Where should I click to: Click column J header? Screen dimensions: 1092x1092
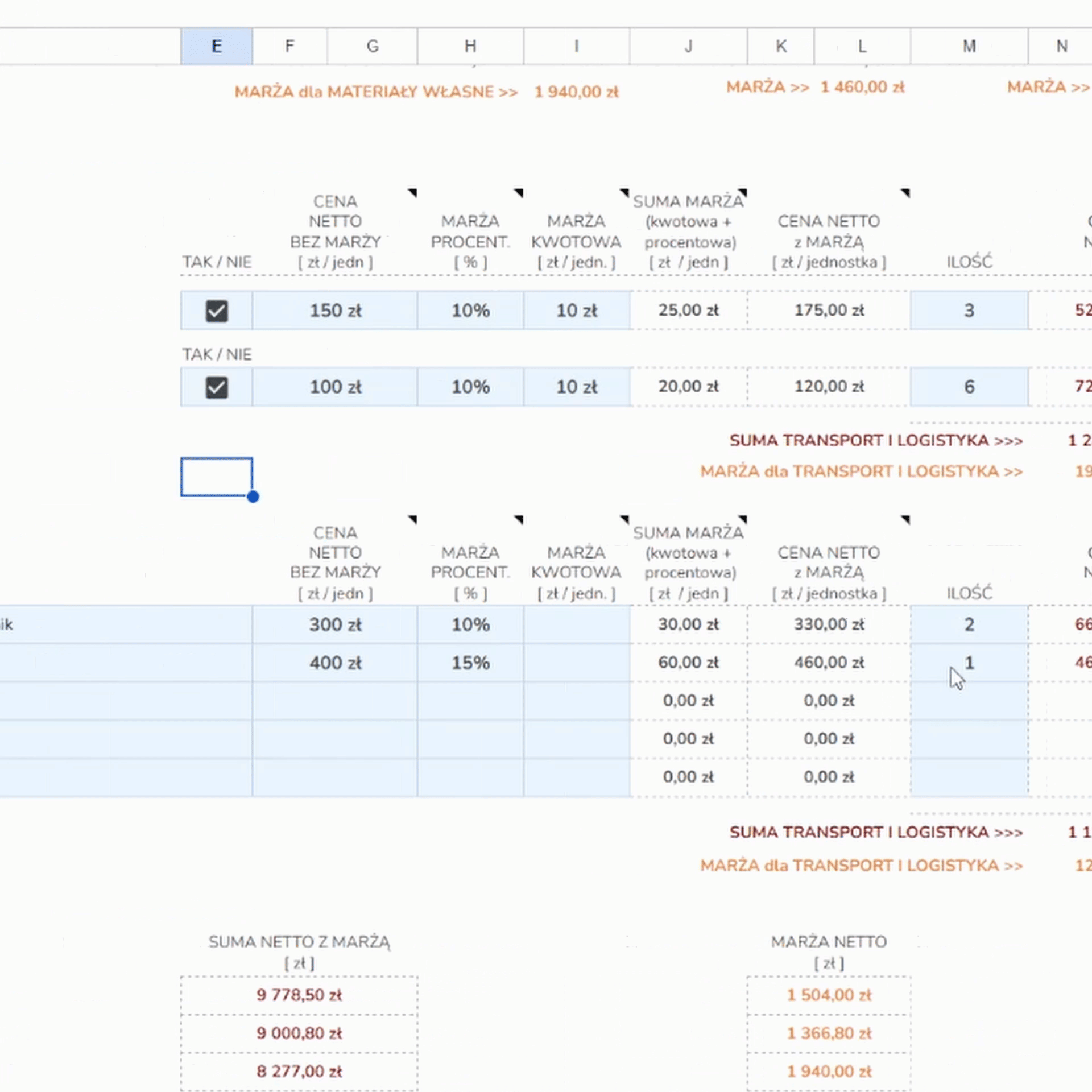tap(688, 46)
